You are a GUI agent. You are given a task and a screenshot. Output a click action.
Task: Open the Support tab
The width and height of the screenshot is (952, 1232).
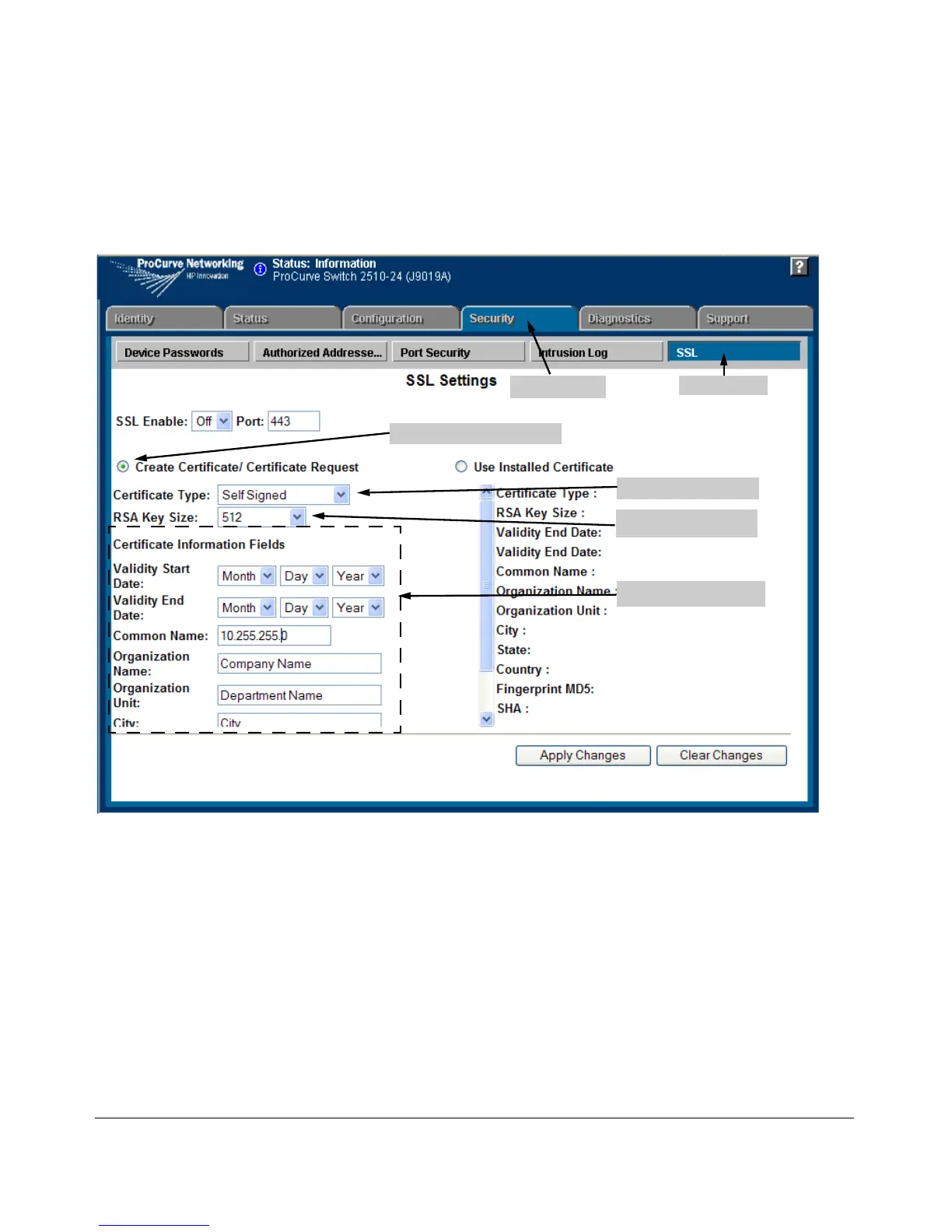(x=755, y=319)
